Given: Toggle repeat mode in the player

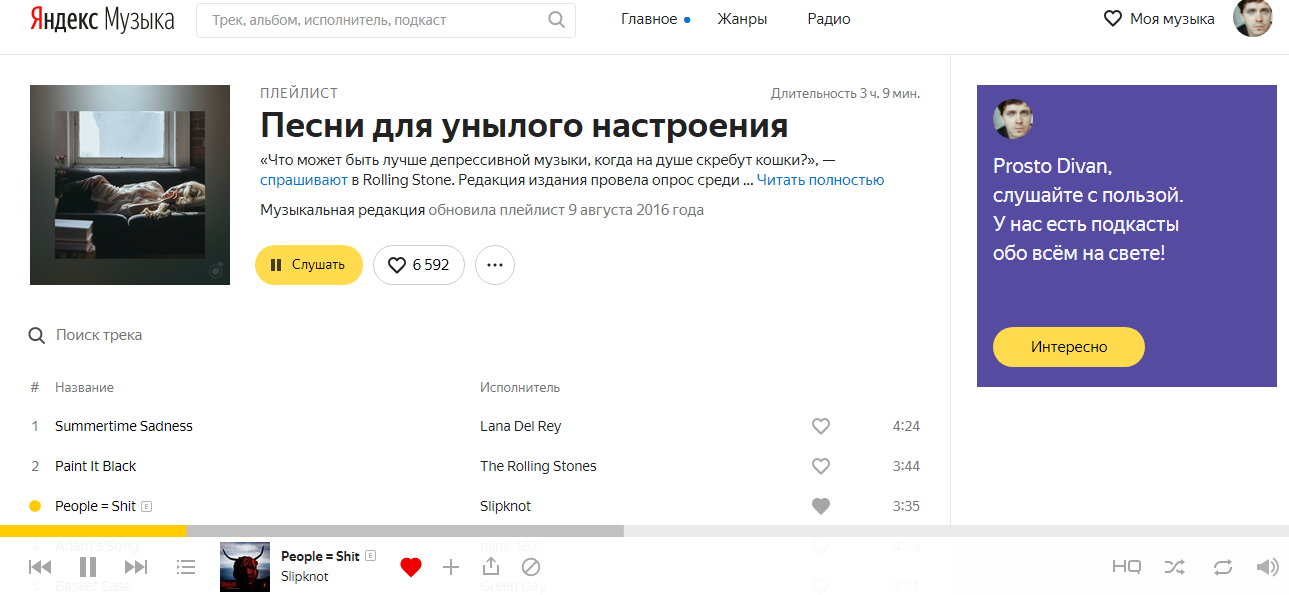Looking at the screenshot, I should (1223, 567).
